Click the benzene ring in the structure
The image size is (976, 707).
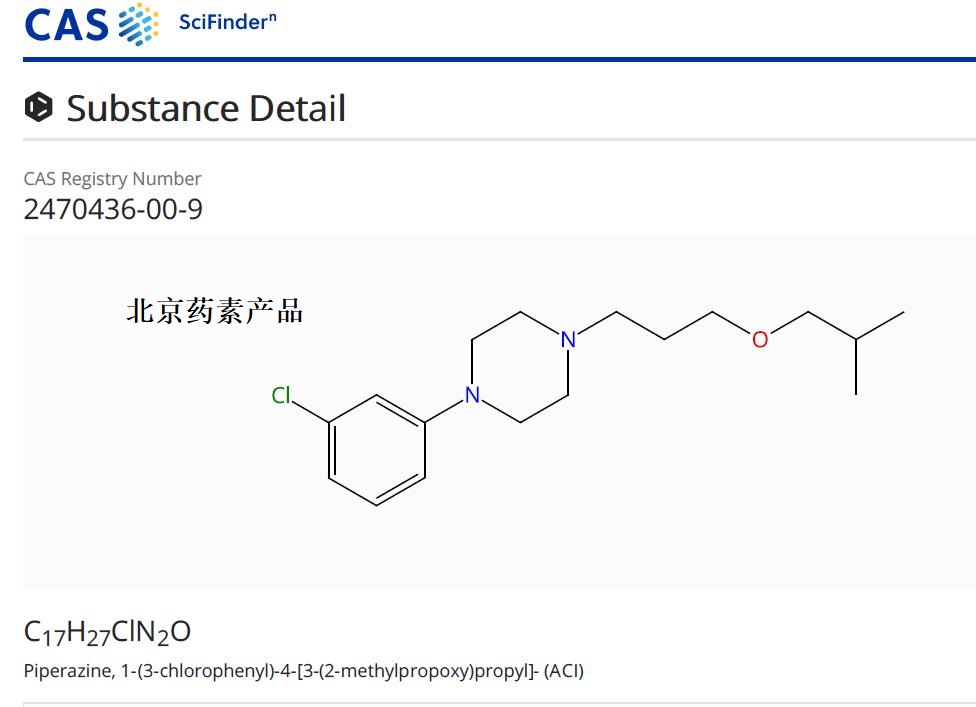coord(377,450)
